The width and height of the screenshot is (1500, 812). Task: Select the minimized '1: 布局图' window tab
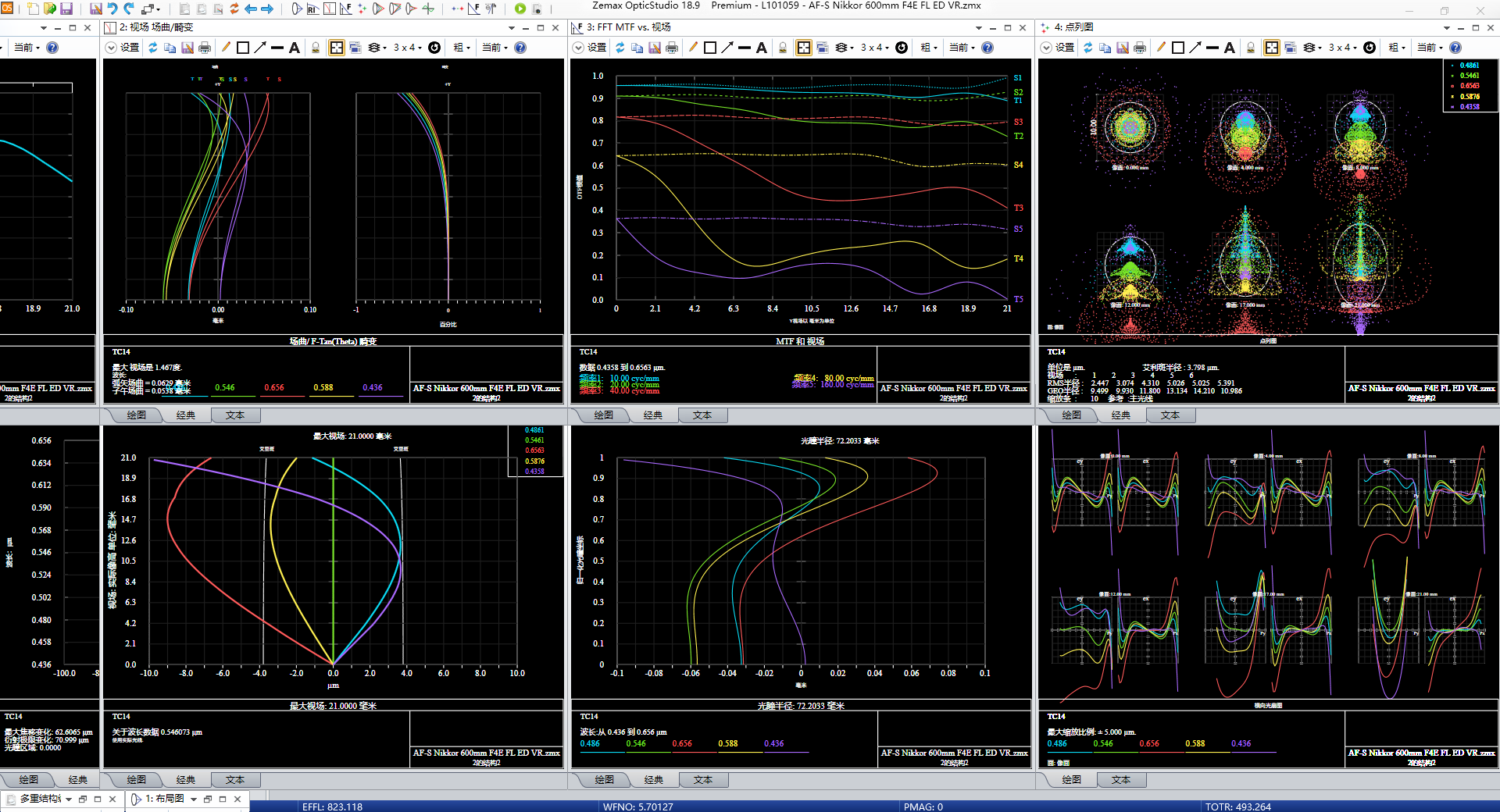[x=164, y=799]
